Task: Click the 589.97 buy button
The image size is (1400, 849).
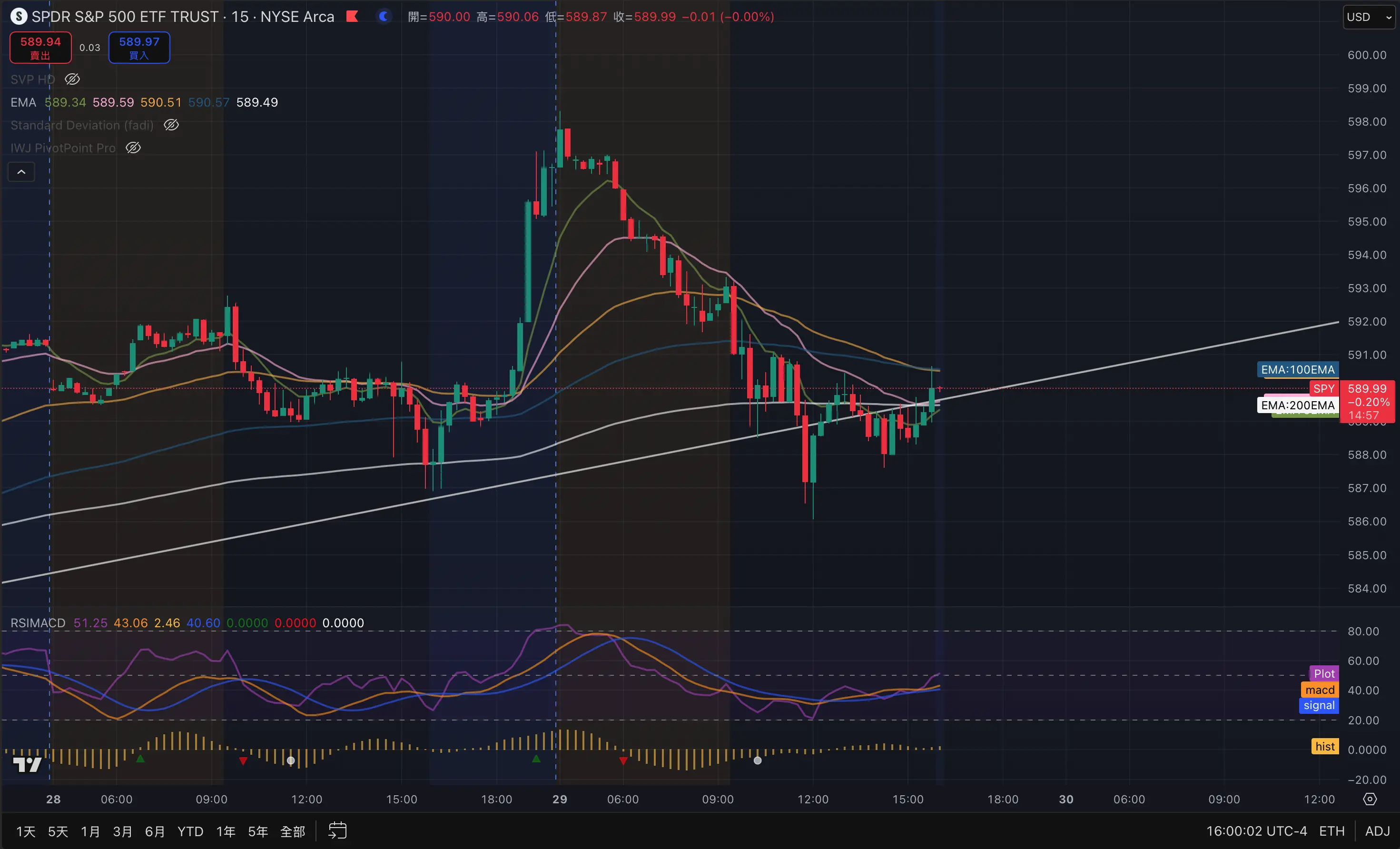Action: [x=139, y=48]
